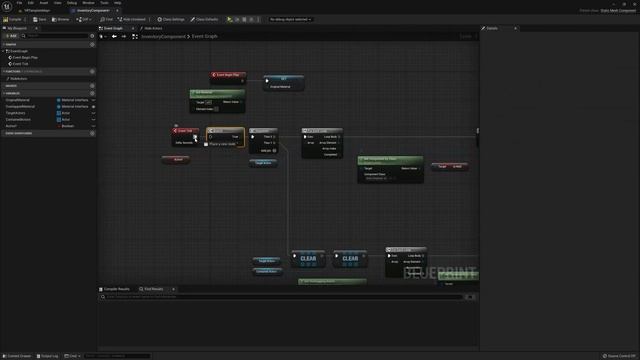Toggle visibility eye for ContainedActors variable
The image size is (640, 360).
(x=93, y=120)
